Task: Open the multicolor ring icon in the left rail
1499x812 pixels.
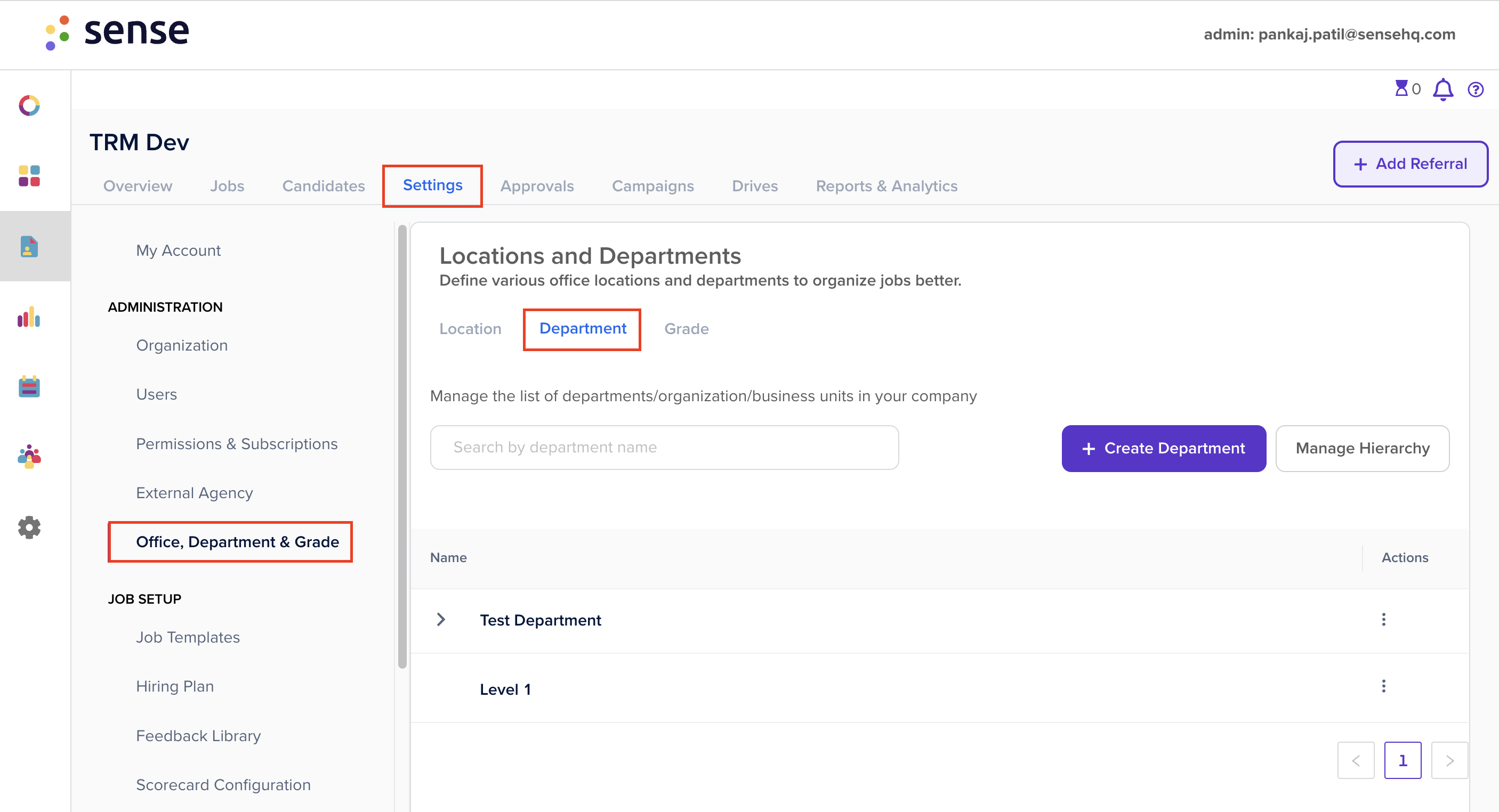Action: [29, 106]
